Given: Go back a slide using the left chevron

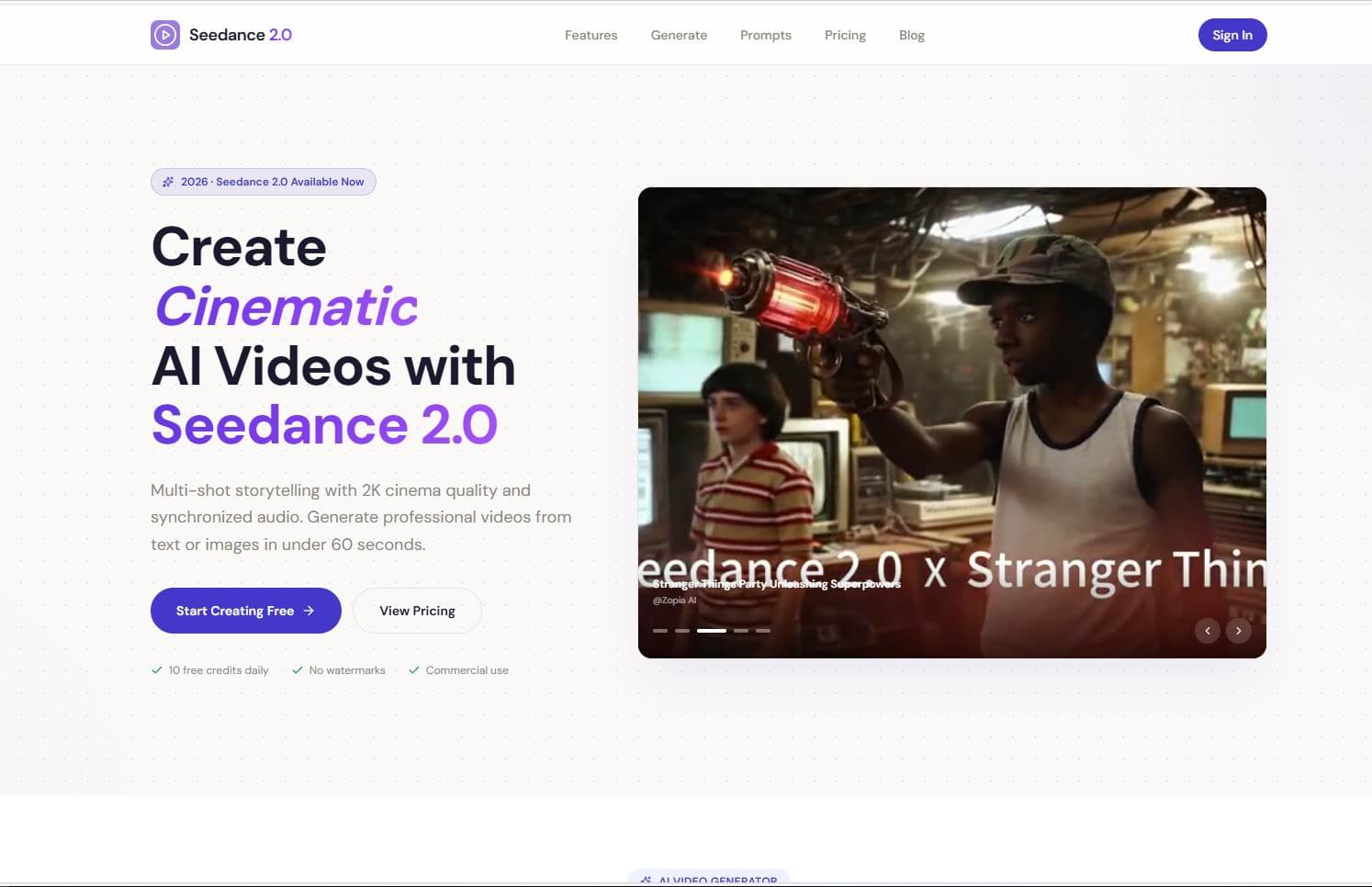Looking at the screenshot, I should 1208,631.
